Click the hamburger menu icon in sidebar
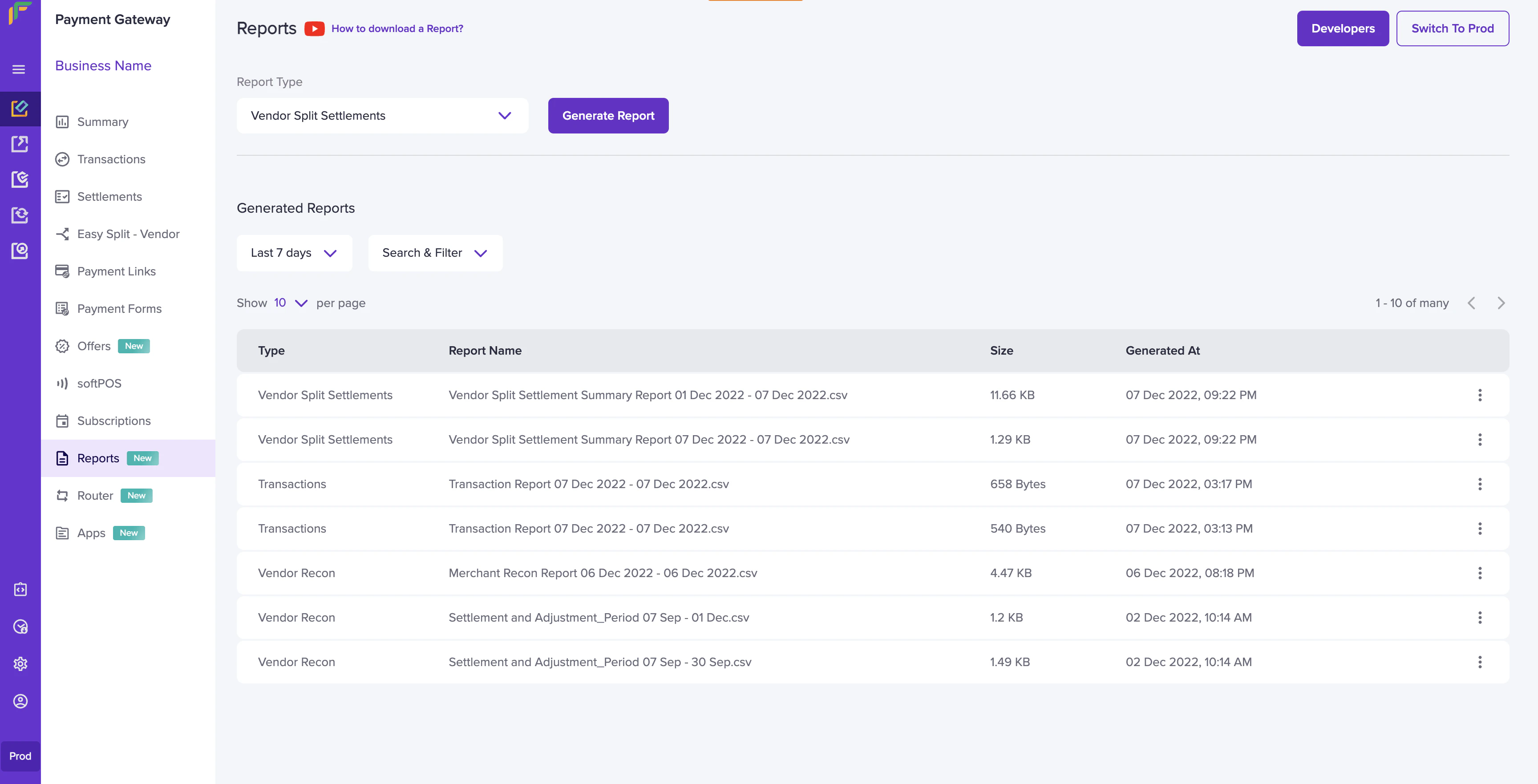1538x784 pixels. point(19,69)
